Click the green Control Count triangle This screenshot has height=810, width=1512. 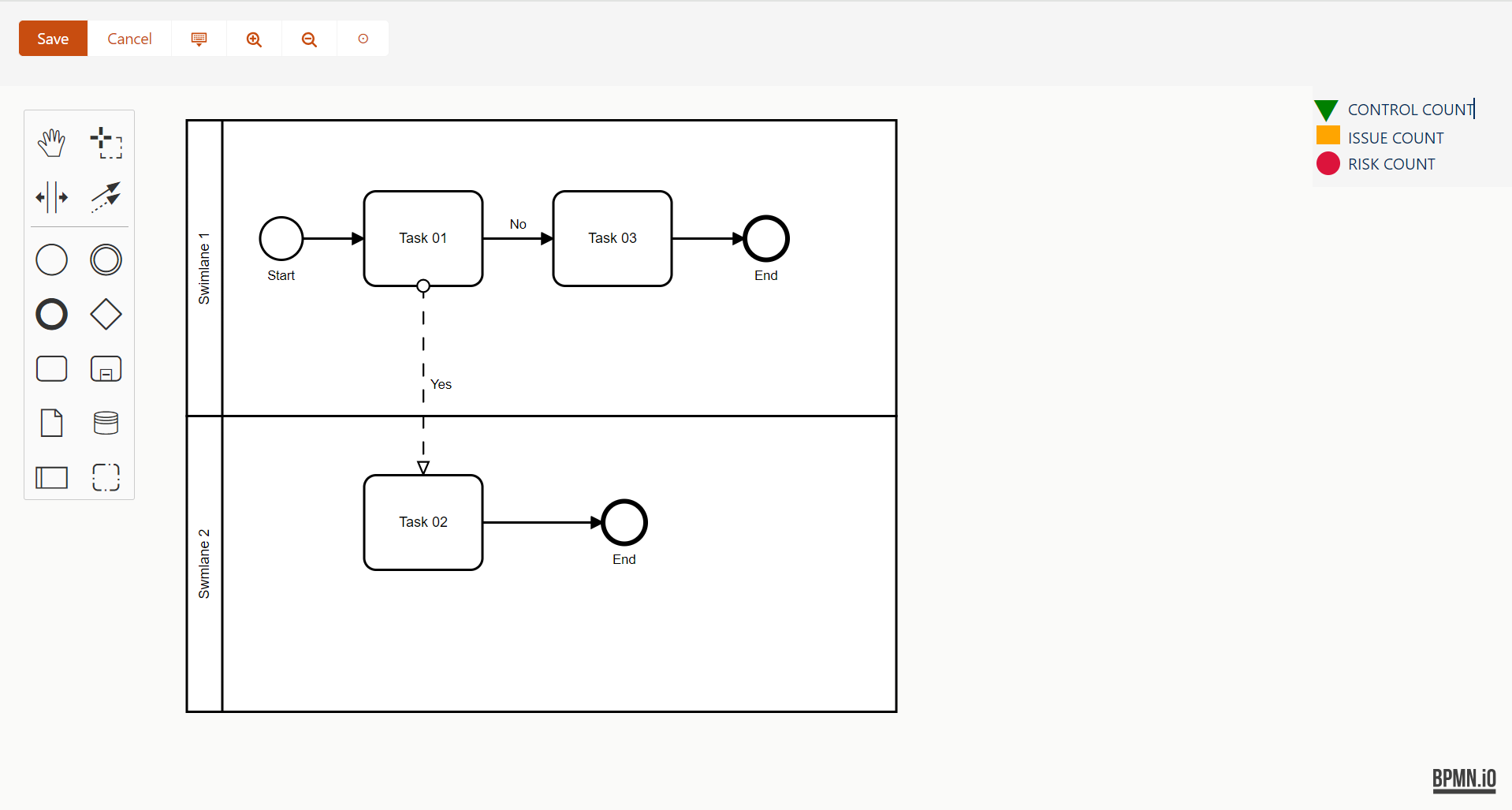1327,110
